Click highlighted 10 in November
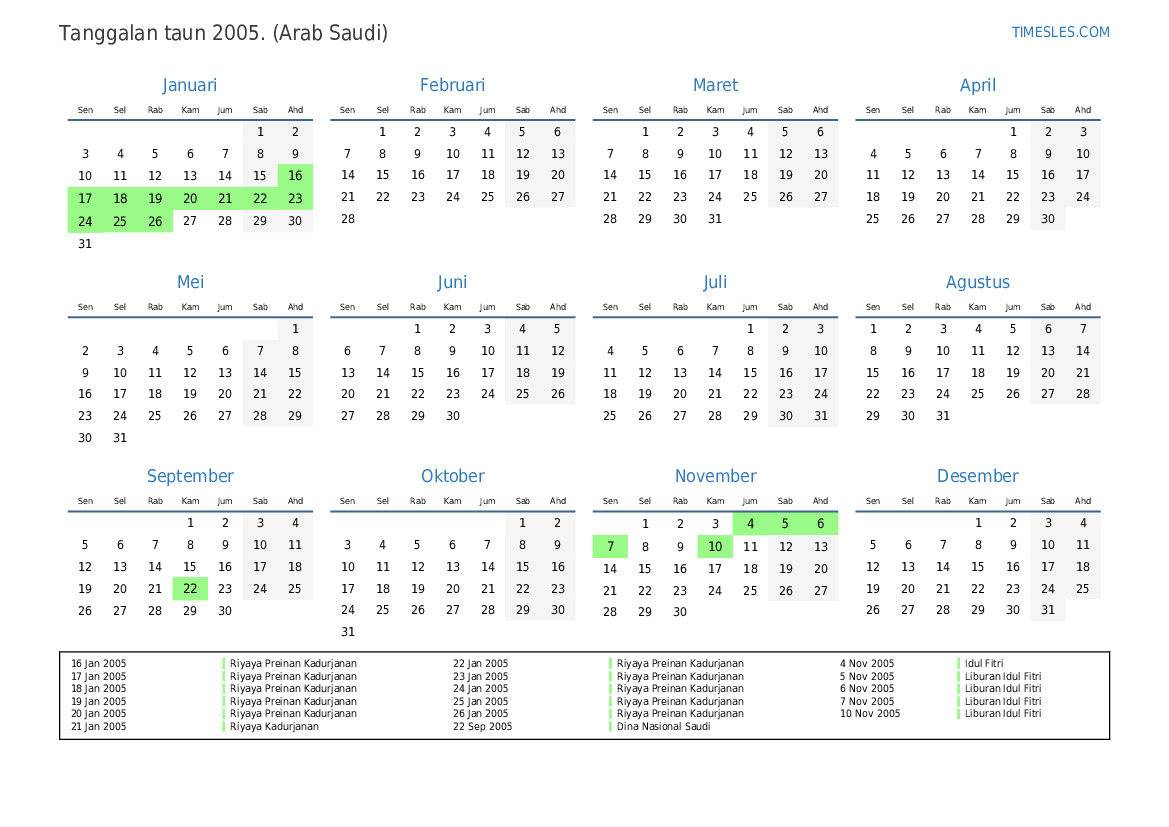The height and width of the screenshot is (827, 1169). [715, 547]
